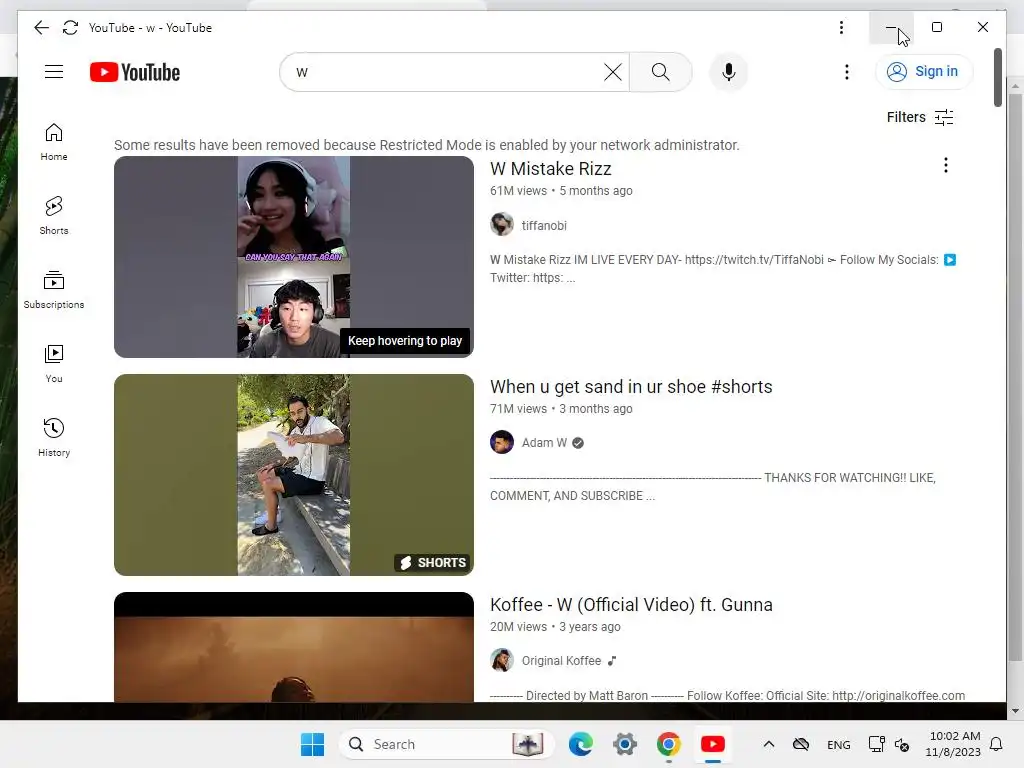Click the Original Koffee channel avatar
This screenshot has height=768, width=1024.
point(502,660)
